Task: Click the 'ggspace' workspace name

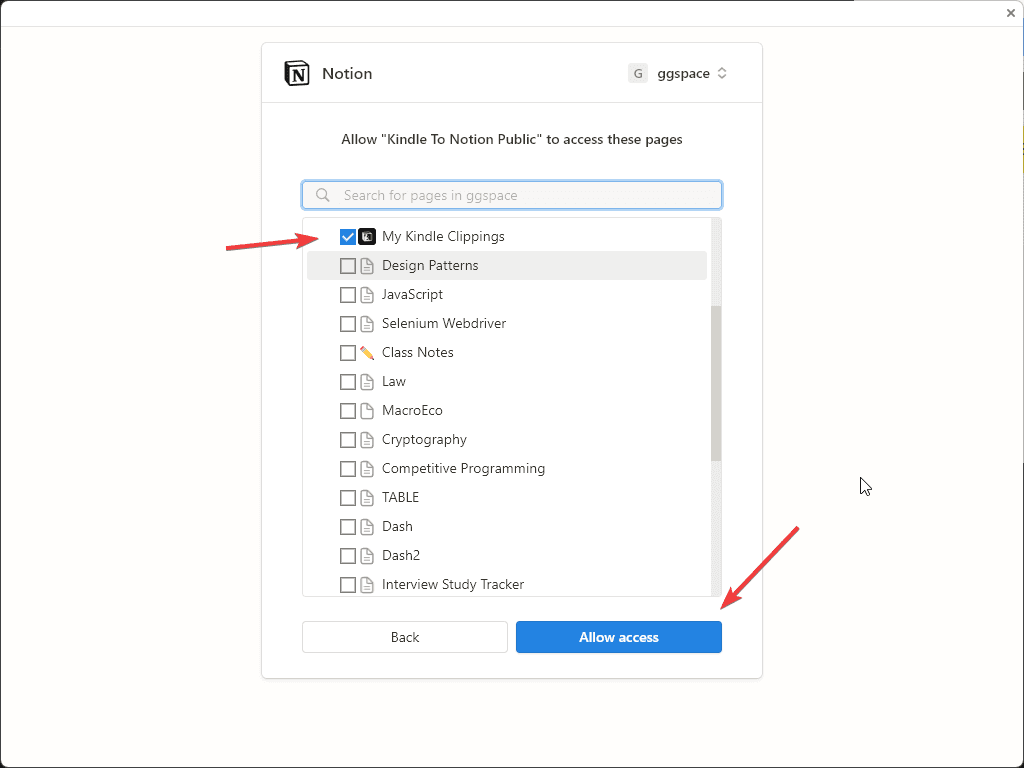Action: (683, 74)
